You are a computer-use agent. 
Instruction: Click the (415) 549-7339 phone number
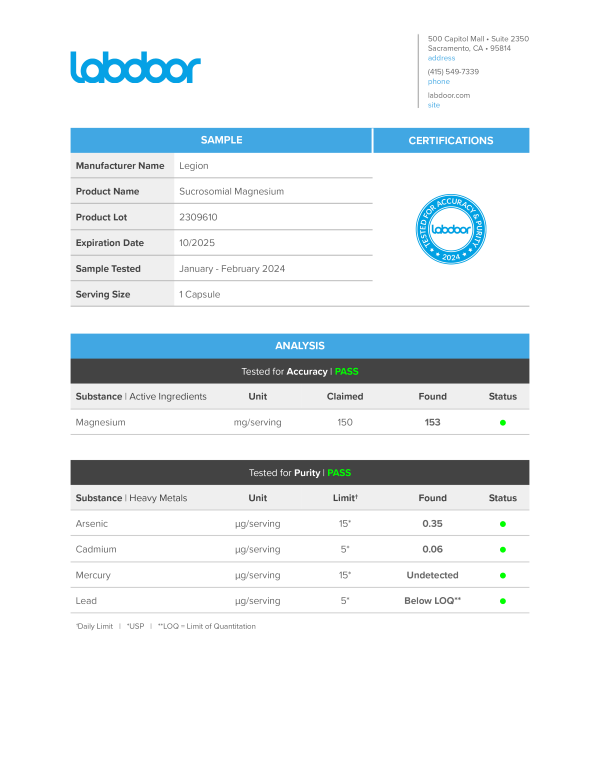click(x=453, y=72)
